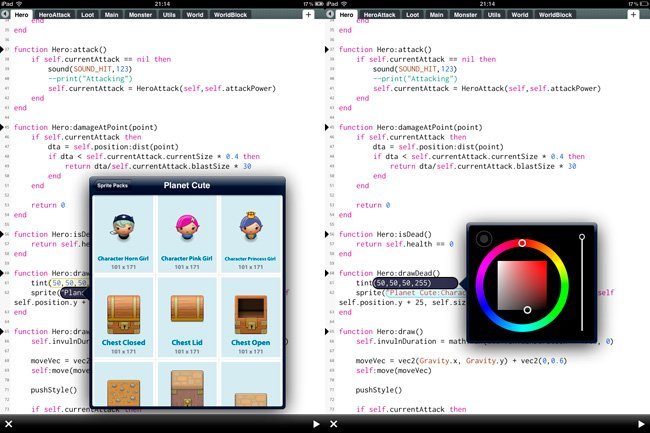Tap highlighted tint value (50,50,50,255)
The height and width of the screenshot is (433, 650).
tap(415, 283)
